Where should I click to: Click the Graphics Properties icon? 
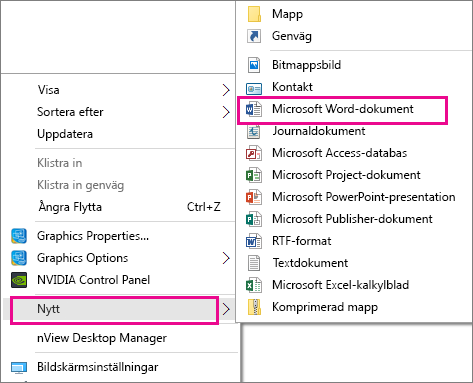pos(19,236)
